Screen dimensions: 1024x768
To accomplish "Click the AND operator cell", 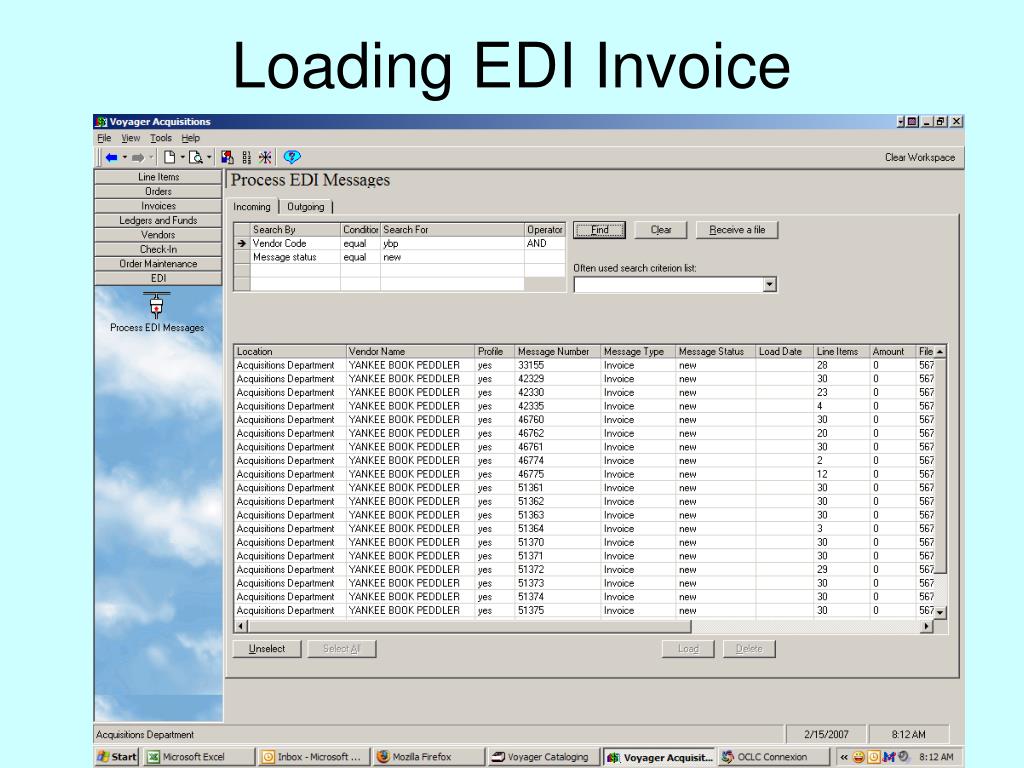I will [545, 244].
